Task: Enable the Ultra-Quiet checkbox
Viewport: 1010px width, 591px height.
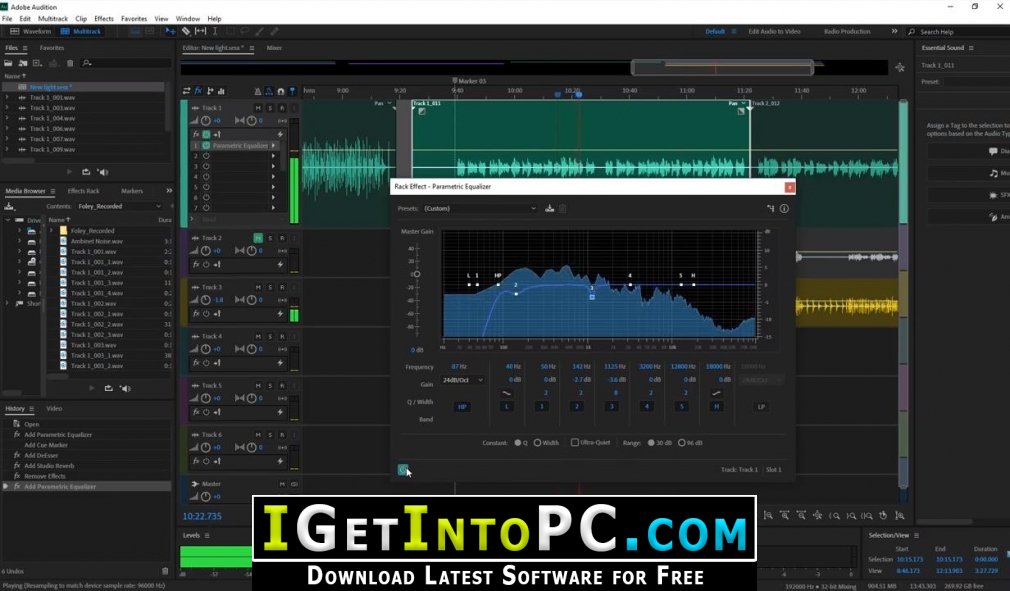Action: pyautogui.click(x=575, y=442)
